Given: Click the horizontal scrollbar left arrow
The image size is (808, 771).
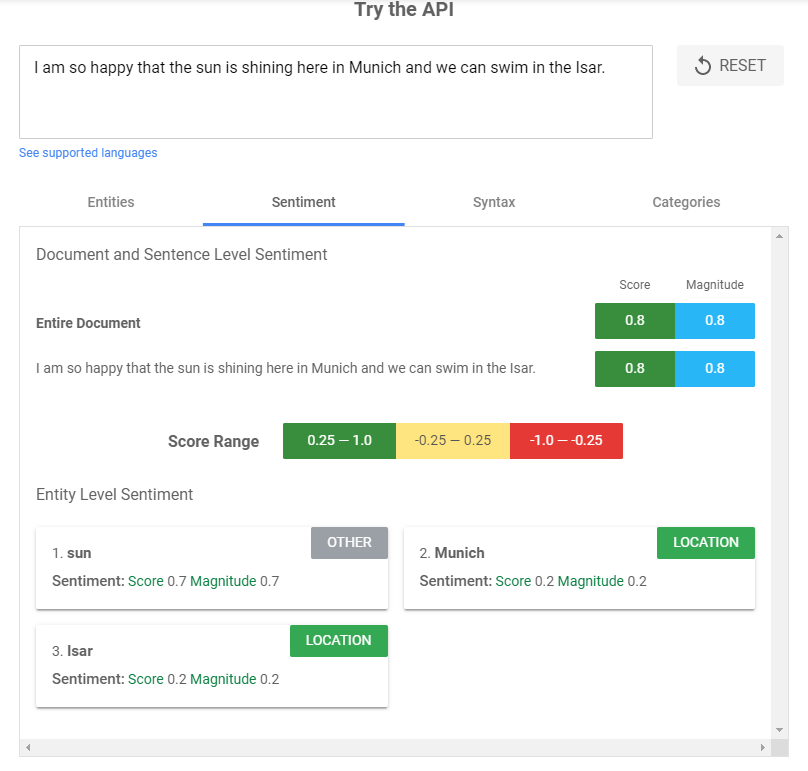Looking at the screenshot, I should coord(28,748).
